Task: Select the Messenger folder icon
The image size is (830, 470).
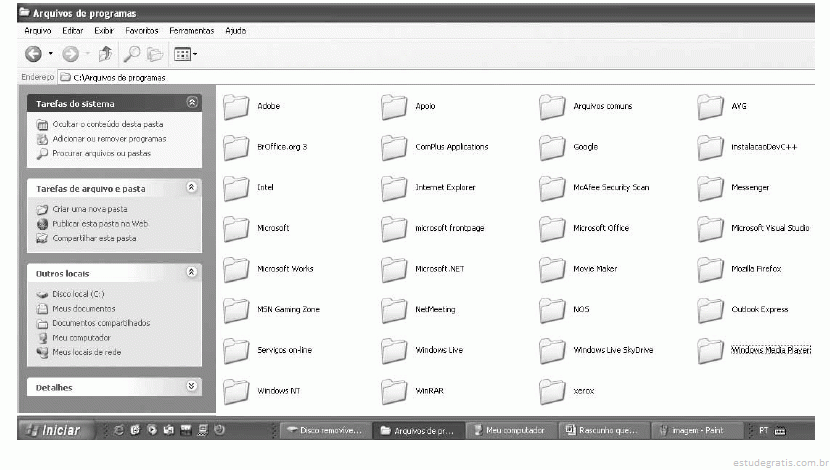Action: pyautogui.click(x=710, y=188)
